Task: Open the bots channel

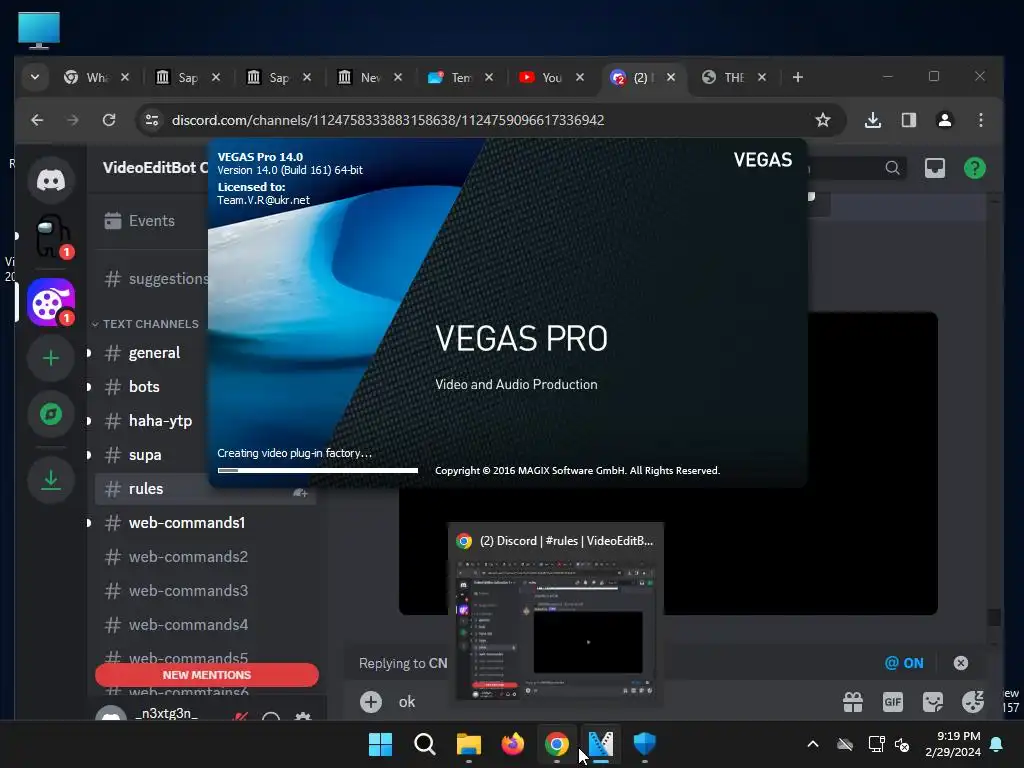Action: coord(144,387)
